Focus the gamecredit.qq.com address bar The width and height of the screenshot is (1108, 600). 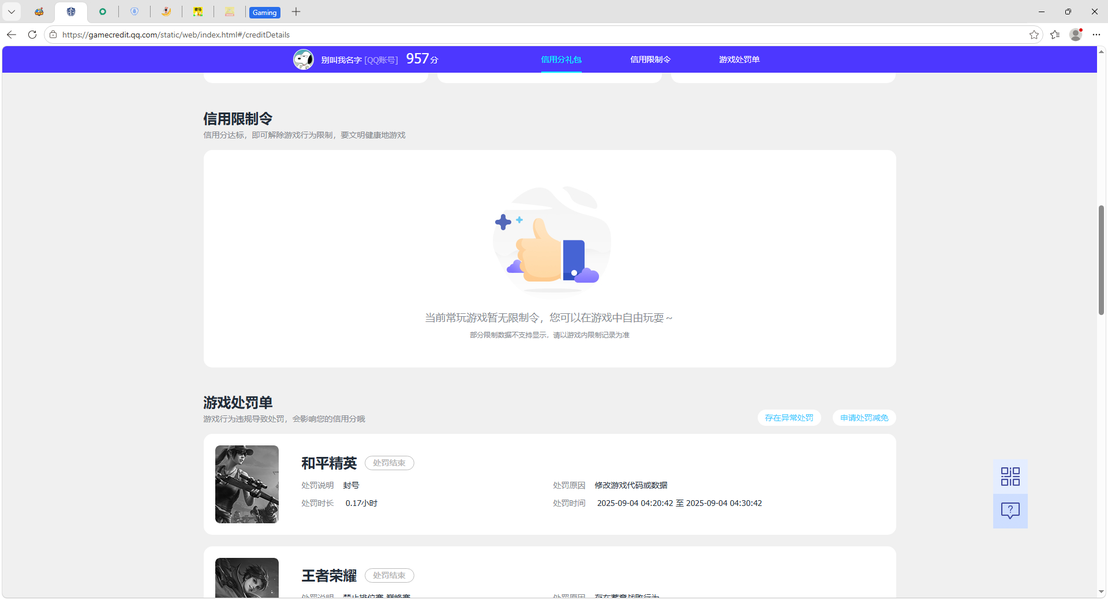pyautogui.click(x=537, y=35)
